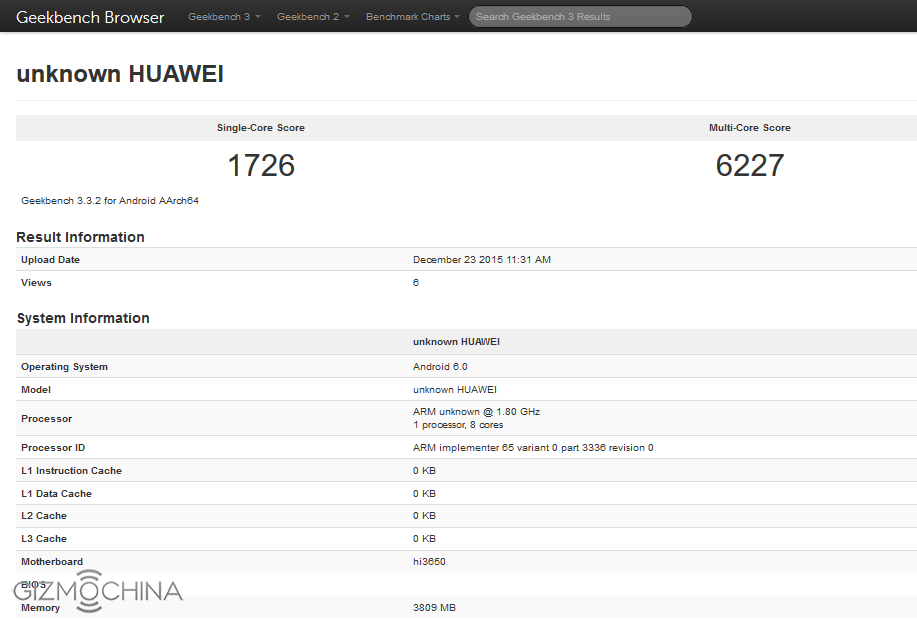Click the L3 Cache row label

click(x=44, y=539)
